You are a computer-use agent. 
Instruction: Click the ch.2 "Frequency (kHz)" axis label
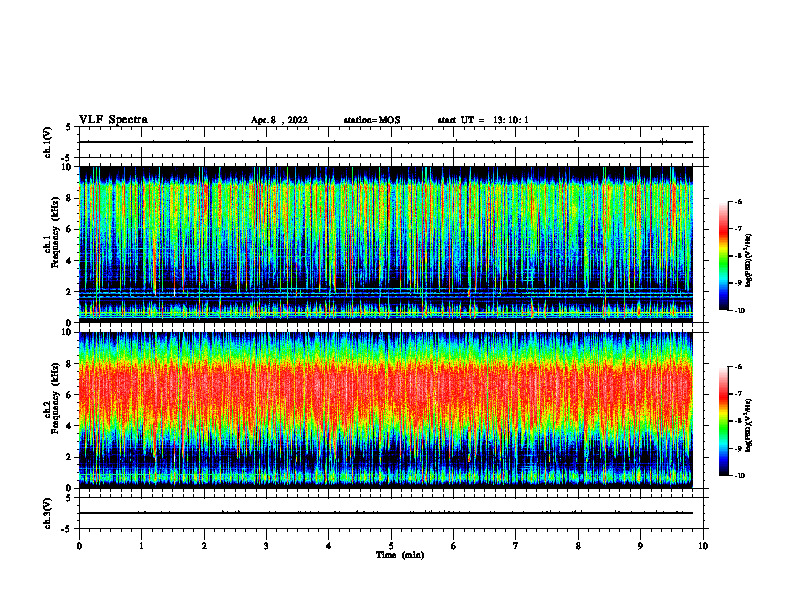[x=55, y=397]
